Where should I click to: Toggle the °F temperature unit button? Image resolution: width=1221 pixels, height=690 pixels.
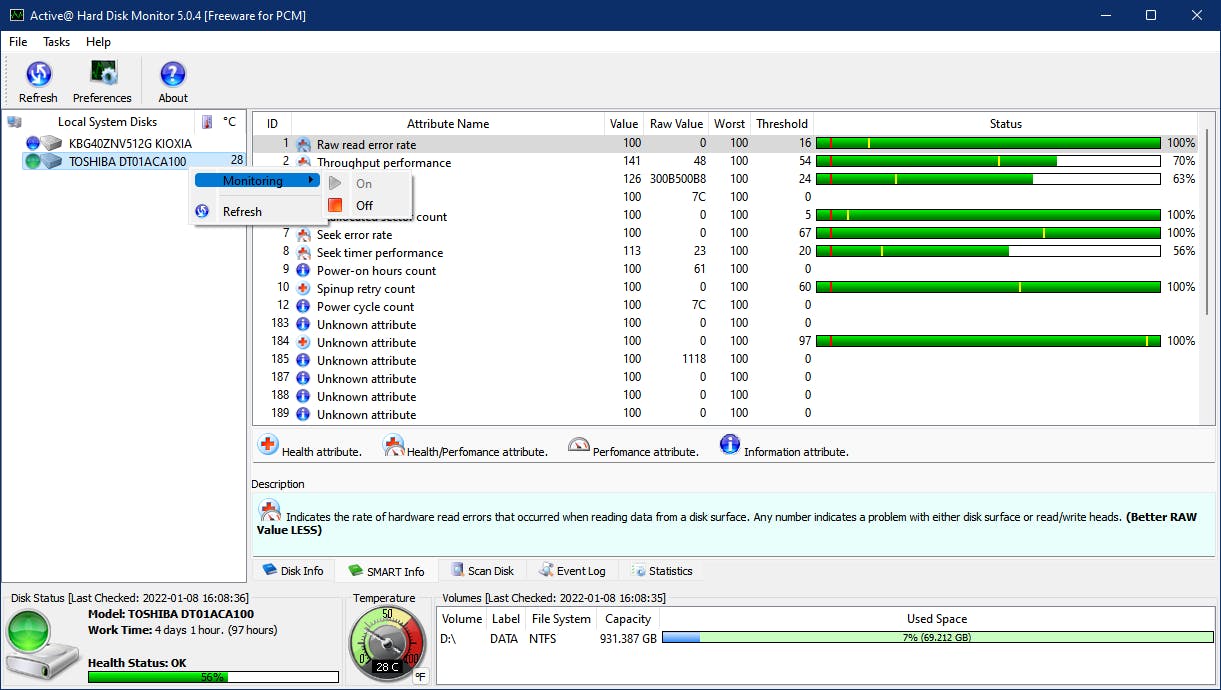421,677
